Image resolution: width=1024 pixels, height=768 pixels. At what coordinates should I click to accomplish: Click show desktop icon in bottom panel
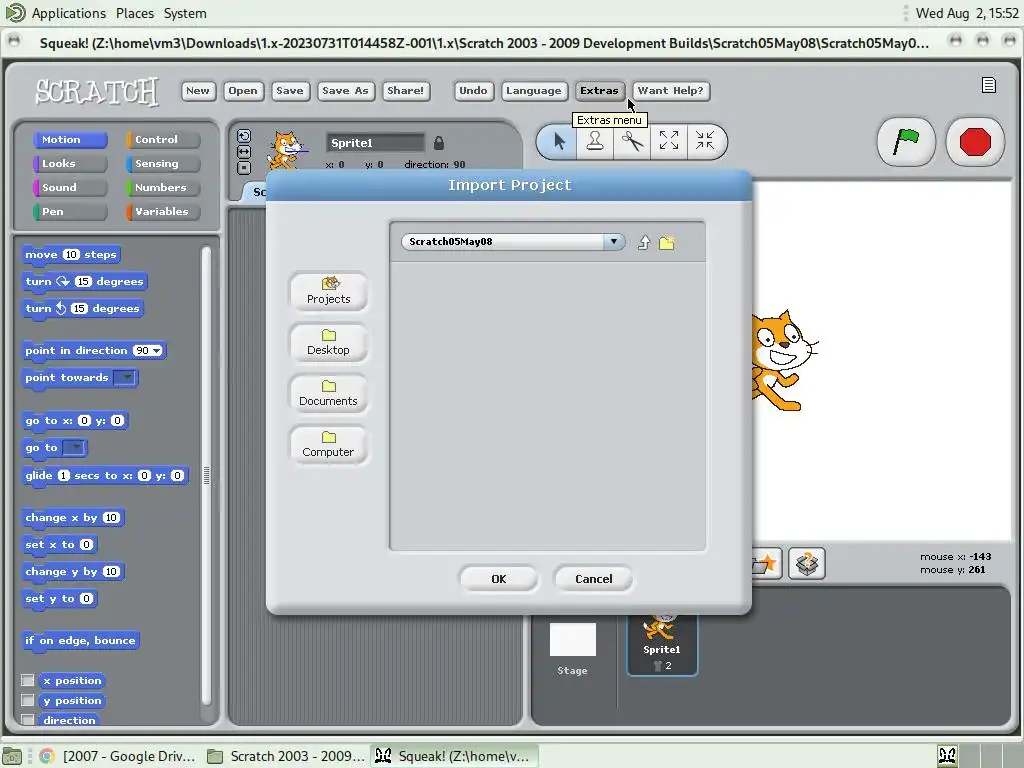pos(12,756)
